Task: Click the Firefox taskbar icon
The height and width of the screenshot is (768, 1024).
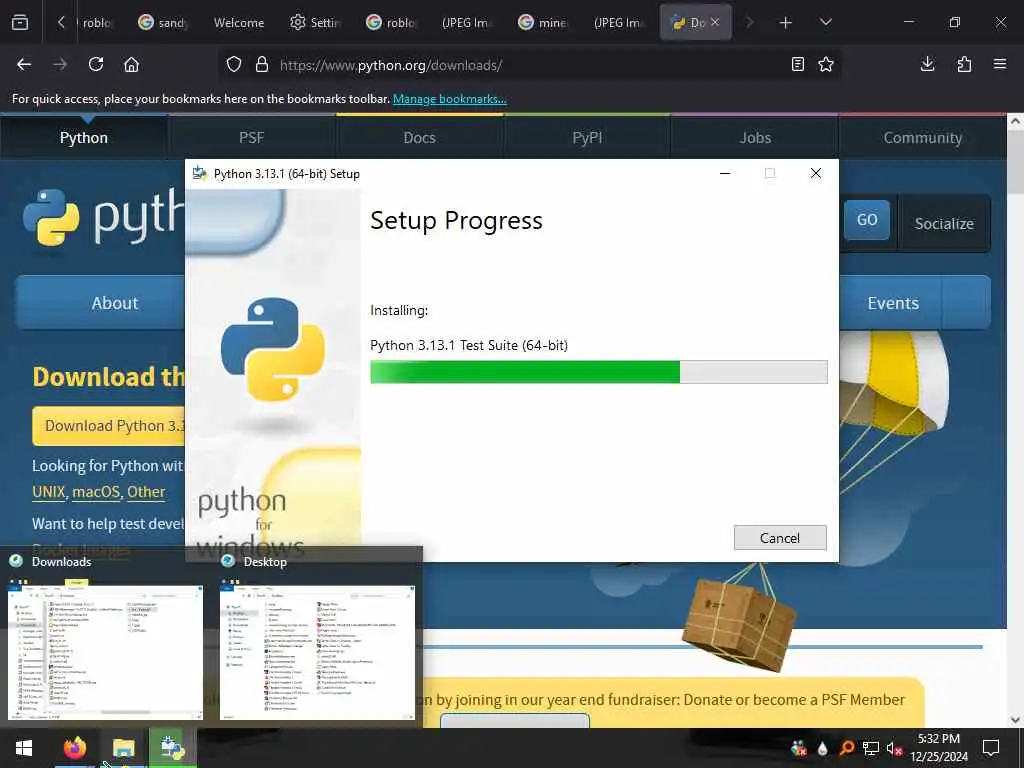Action: (74, 748)
